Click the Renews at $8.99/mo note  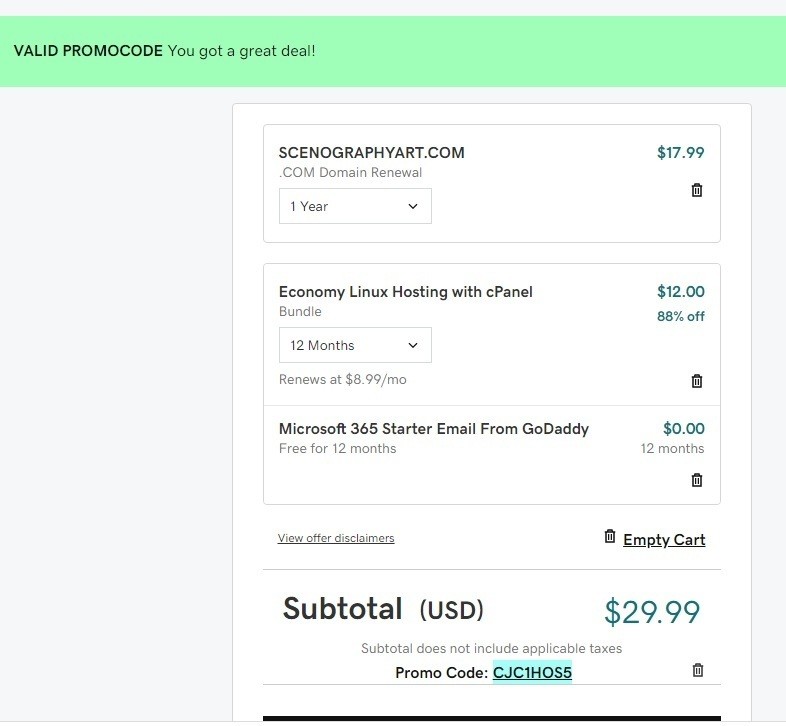342,380
